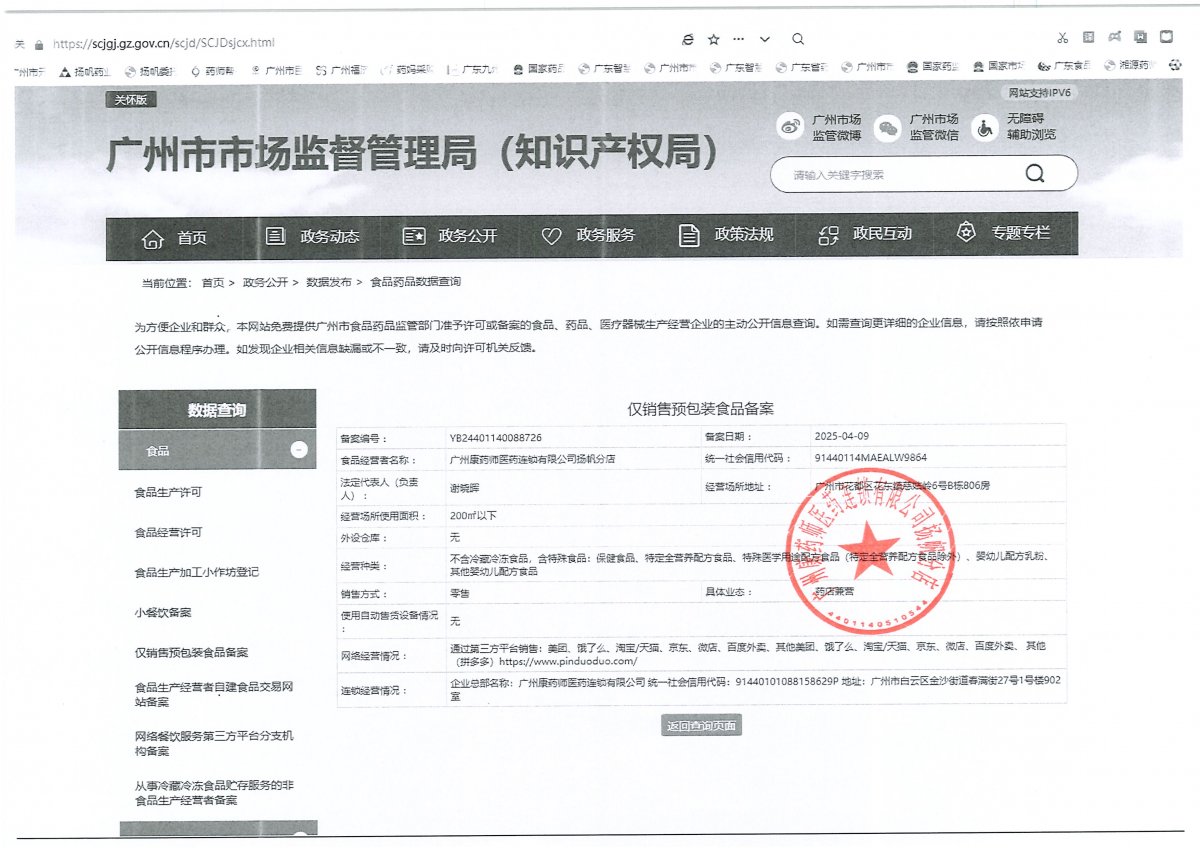The width and height of the screenshot is (1200, 848).
Task: Click the 无障碍辅助浏览 link
Action: [x=1031, y=127]
